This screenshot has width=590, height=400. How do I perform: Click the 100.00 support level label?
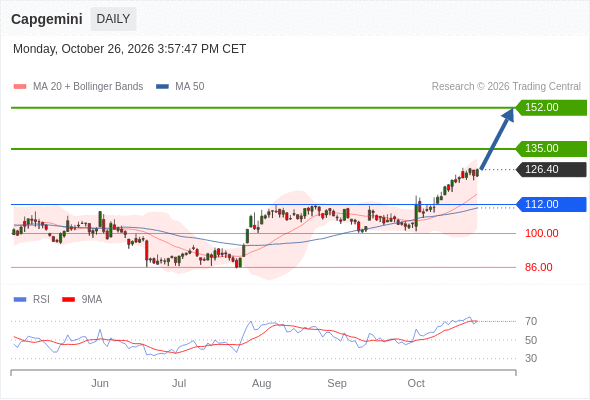[x=542, y=233]
